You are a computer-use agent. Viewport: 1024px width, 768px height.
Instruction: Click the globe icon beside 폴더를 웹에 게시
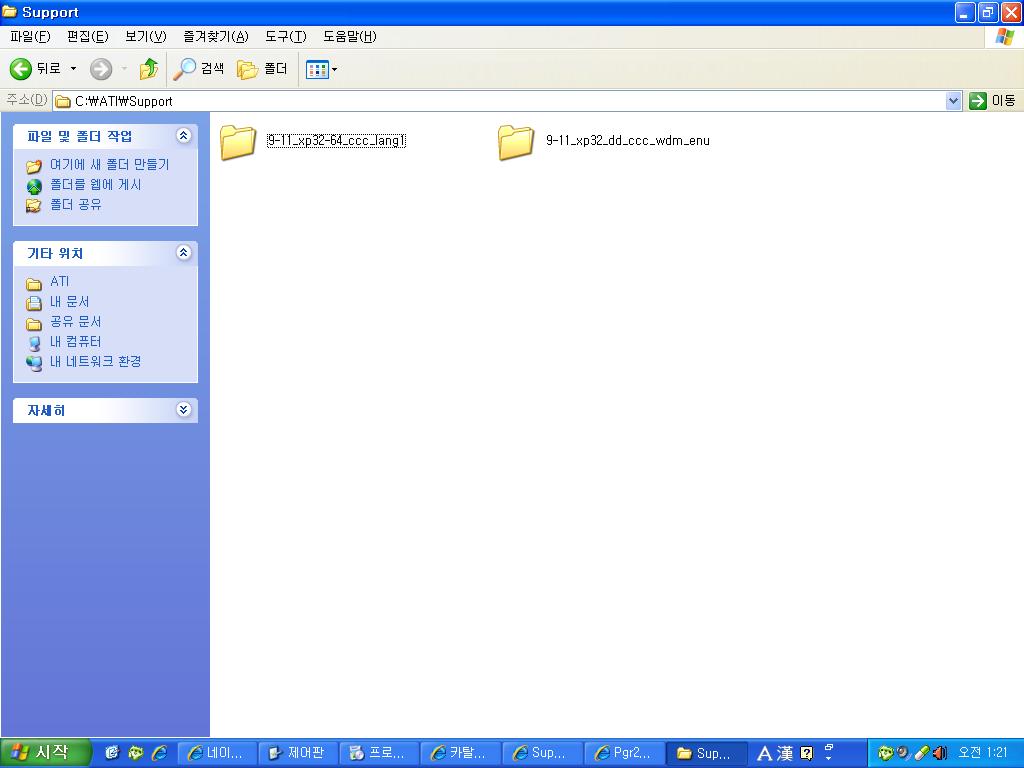[34, 186]
